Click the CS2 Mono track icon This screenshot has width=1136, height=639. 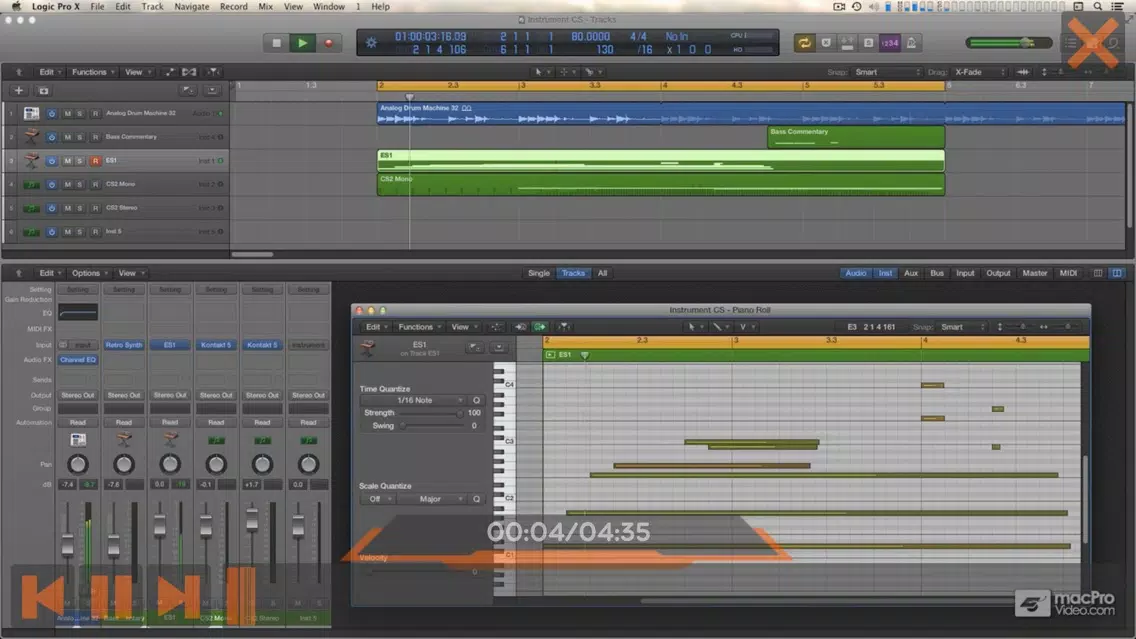(x=31, y=185)
